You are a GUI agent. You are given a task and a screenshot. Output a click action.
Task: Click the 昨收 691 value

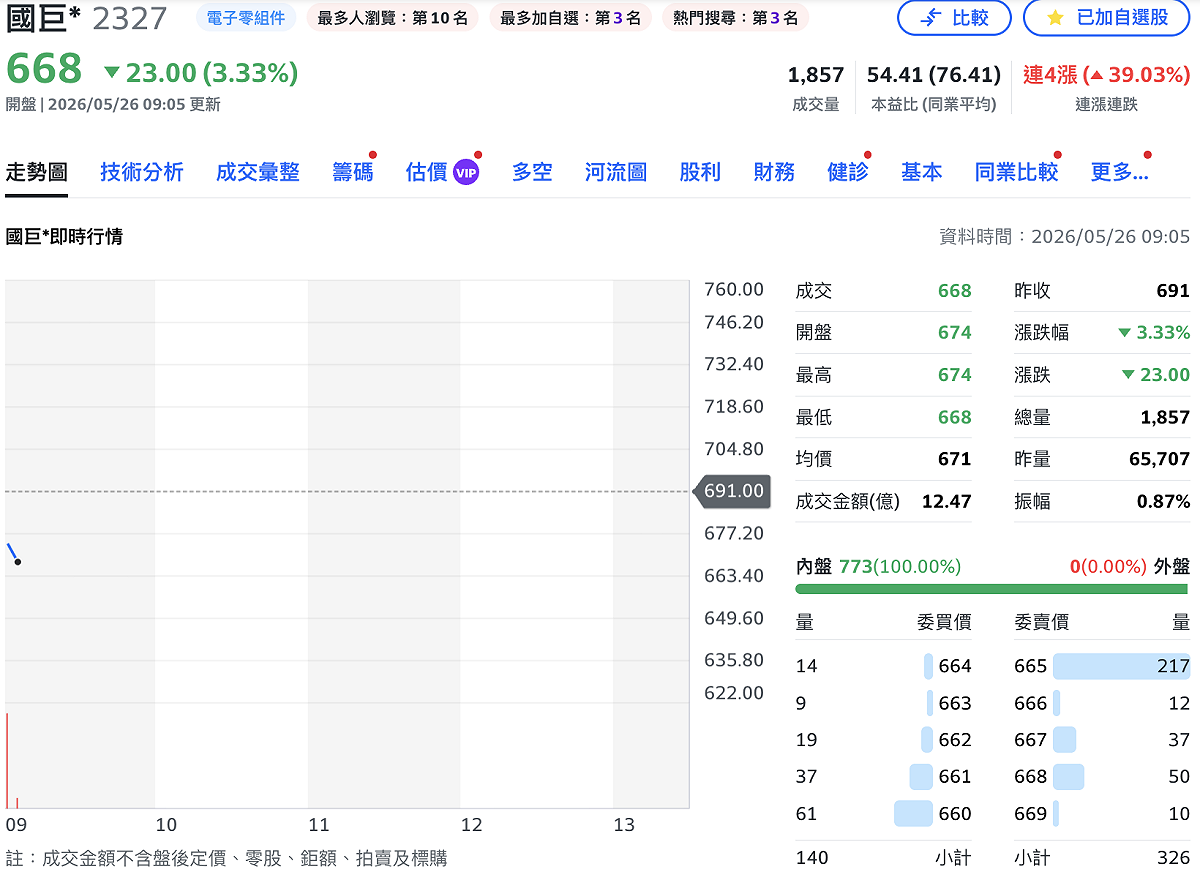tap(1173, 291)
